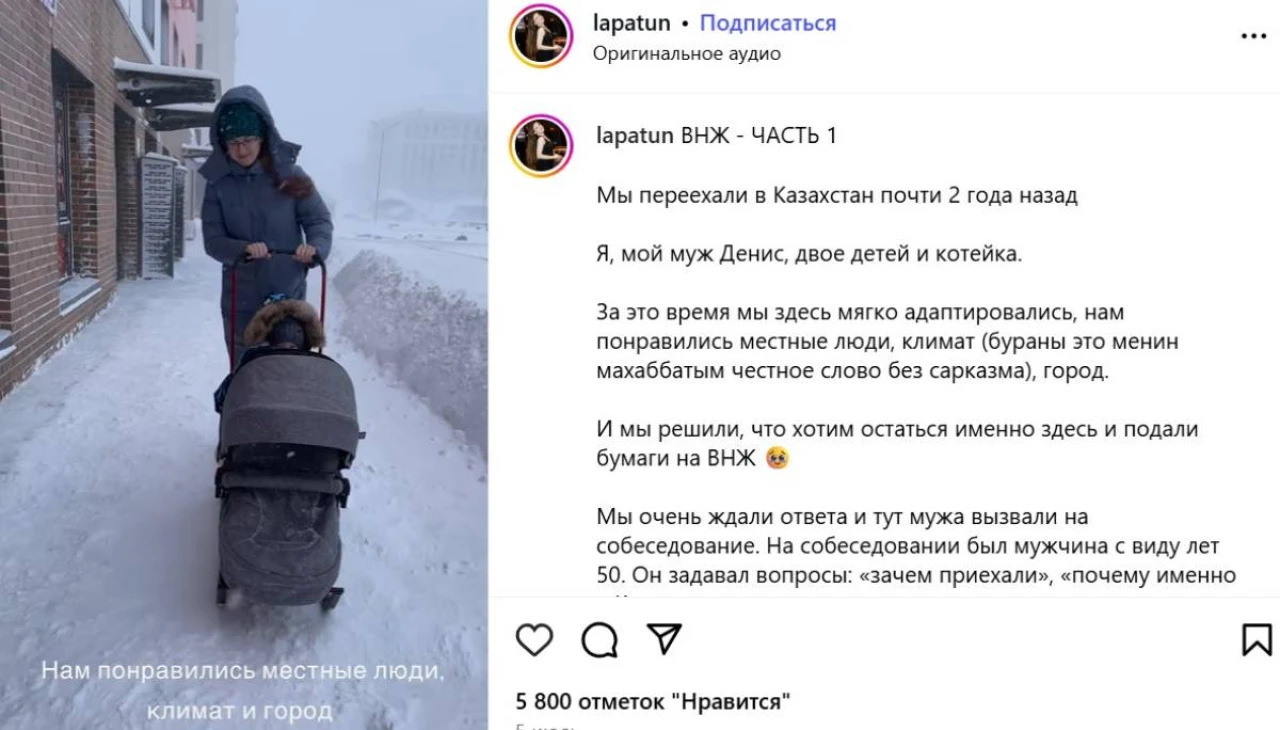Click the lapatun avatar beside the caption
The height and width of the screenshot is (730, 1280).
(x=541, y=146)
